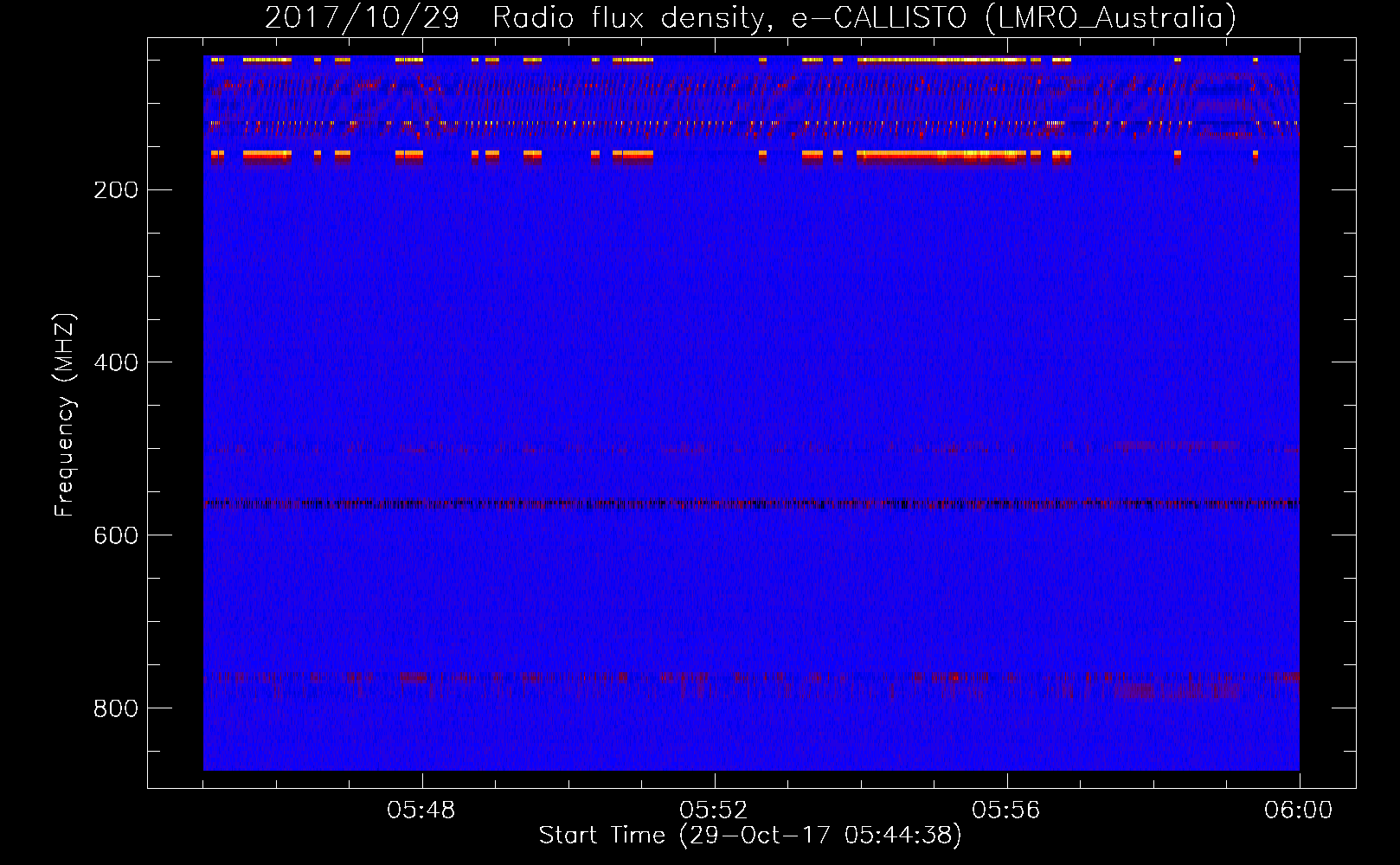Screen dimensions: 1400x865
Task: Click the 800 frequency tick label
Action: point(116,709)
